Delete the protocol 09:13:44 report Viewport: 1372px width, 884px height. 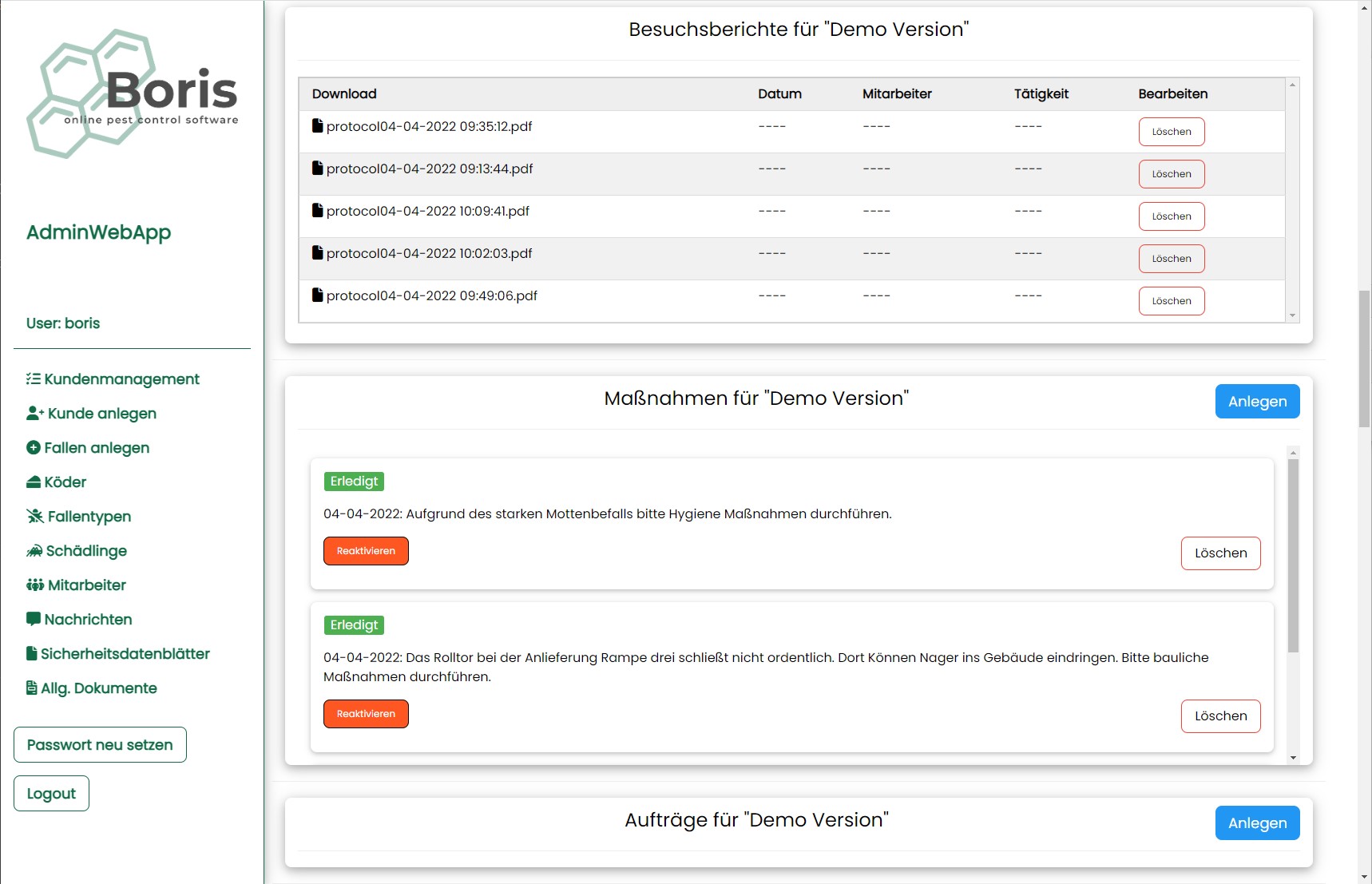1171,174
